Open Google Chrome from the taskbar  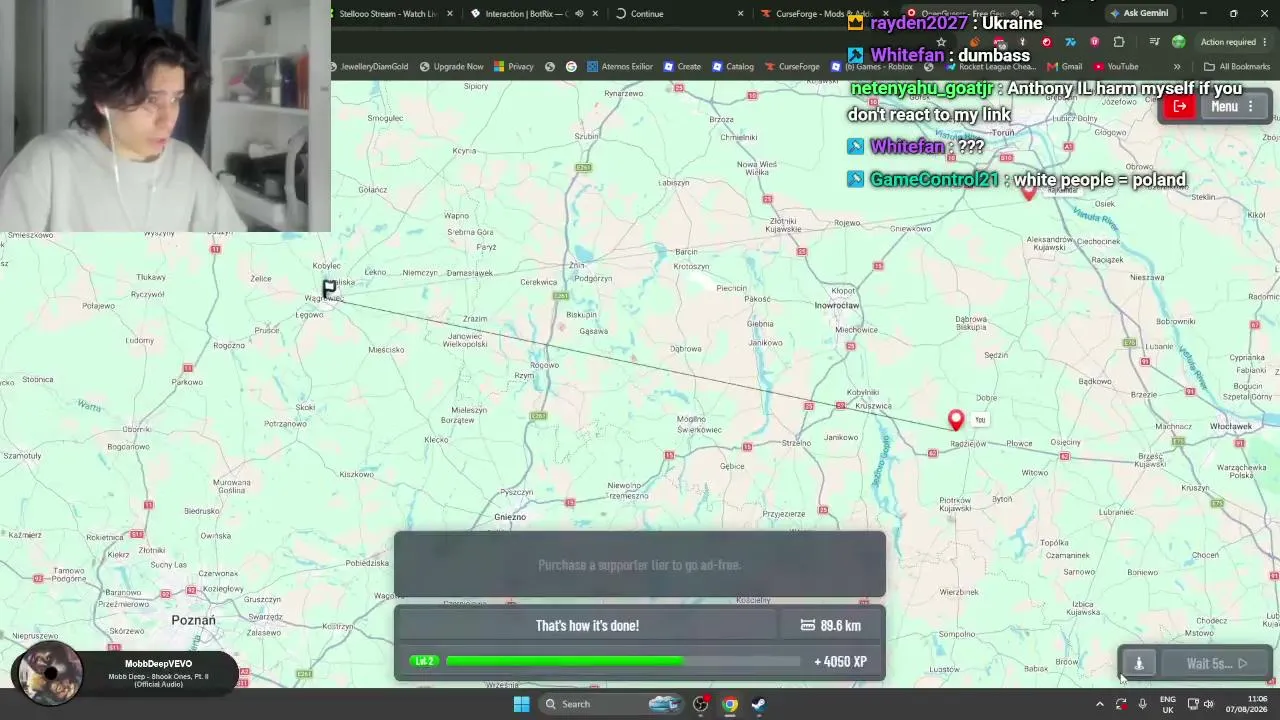730,704
